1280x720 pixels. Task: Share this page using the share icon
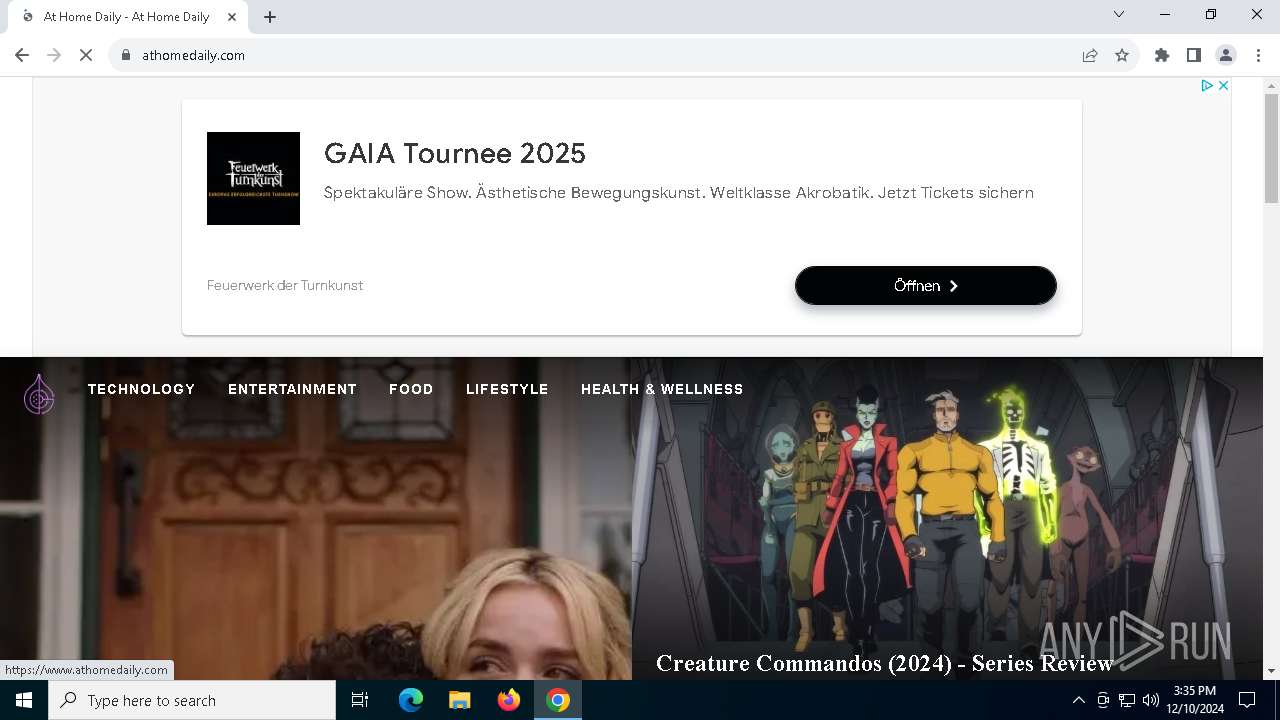[1090, 55]
